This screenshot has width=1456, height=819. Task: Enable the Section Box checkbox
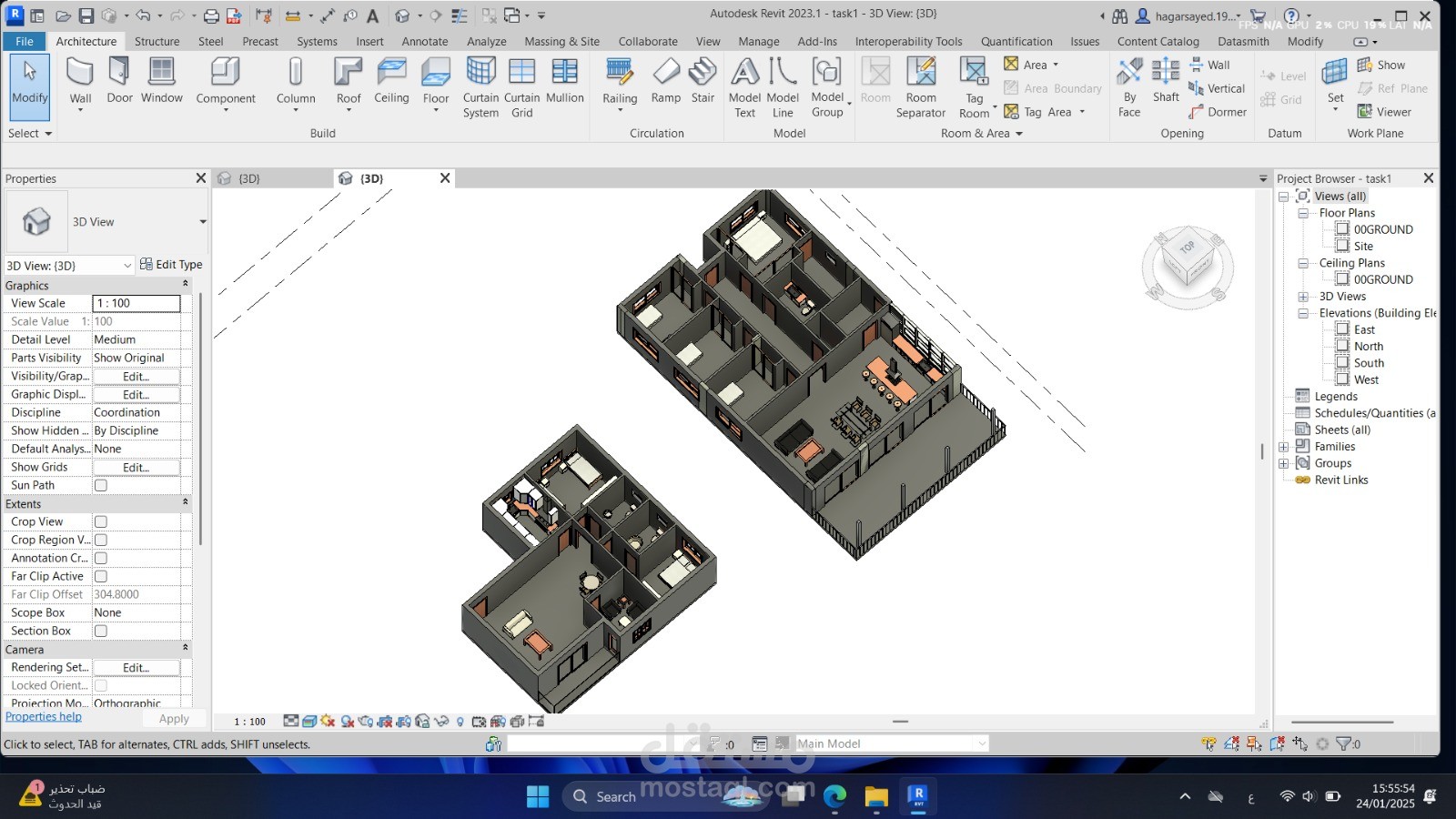(101, 631)
